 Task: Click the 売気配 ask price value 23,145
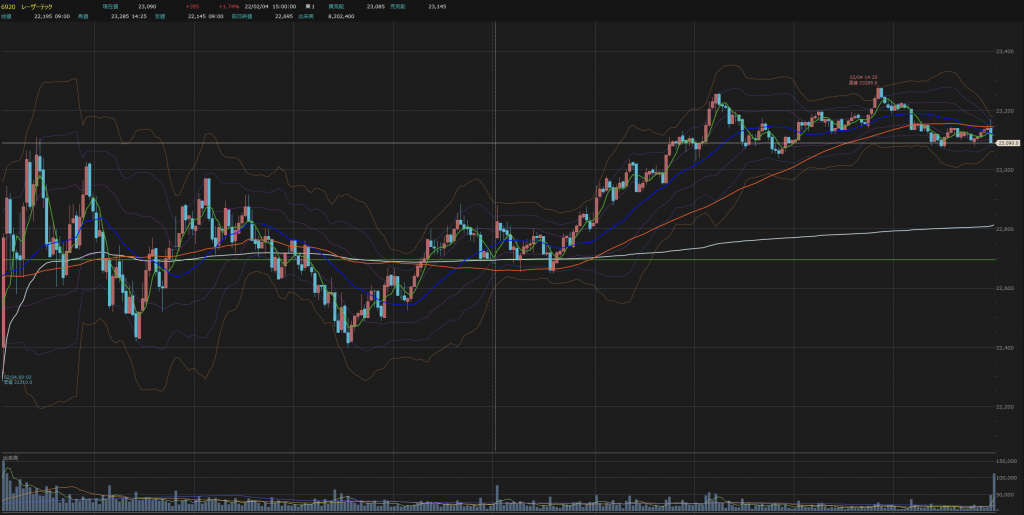(x=437, y=7)
